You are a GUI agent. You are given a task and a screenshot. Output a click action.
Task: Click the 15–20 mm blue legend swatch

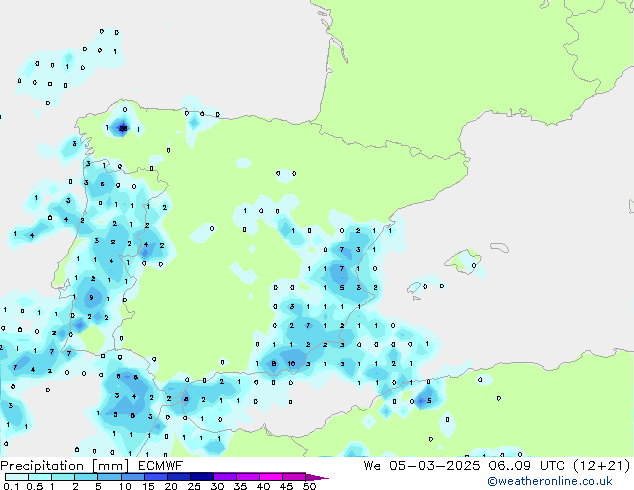(x=155, y=477)
